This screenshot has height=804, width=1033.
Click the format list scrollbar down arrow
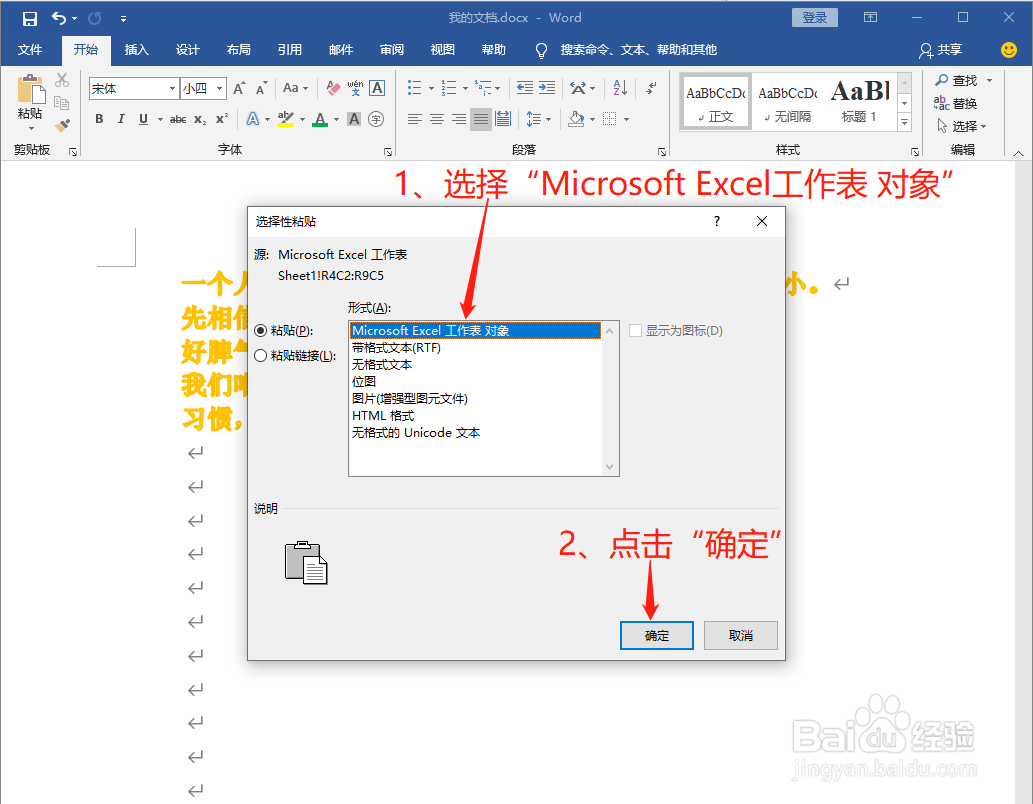coord(609,467)
